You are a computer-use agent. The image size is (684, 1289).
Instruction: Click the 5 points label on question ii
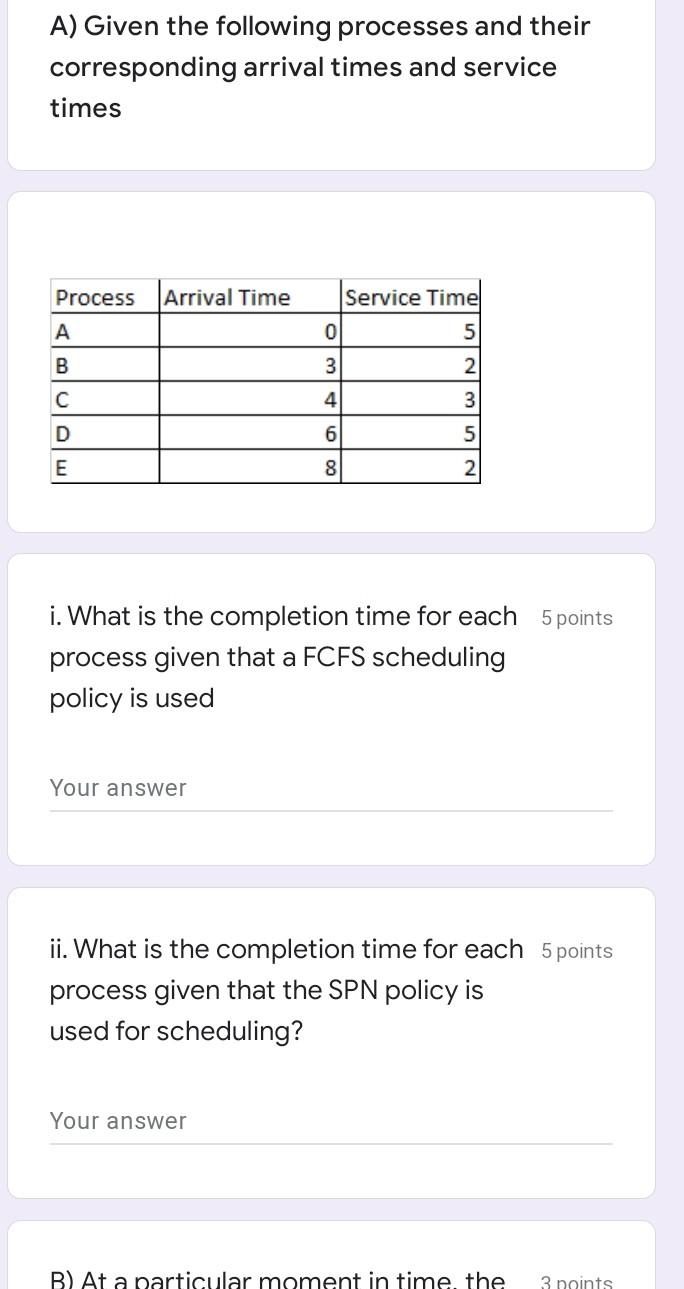tap(576, 951)
